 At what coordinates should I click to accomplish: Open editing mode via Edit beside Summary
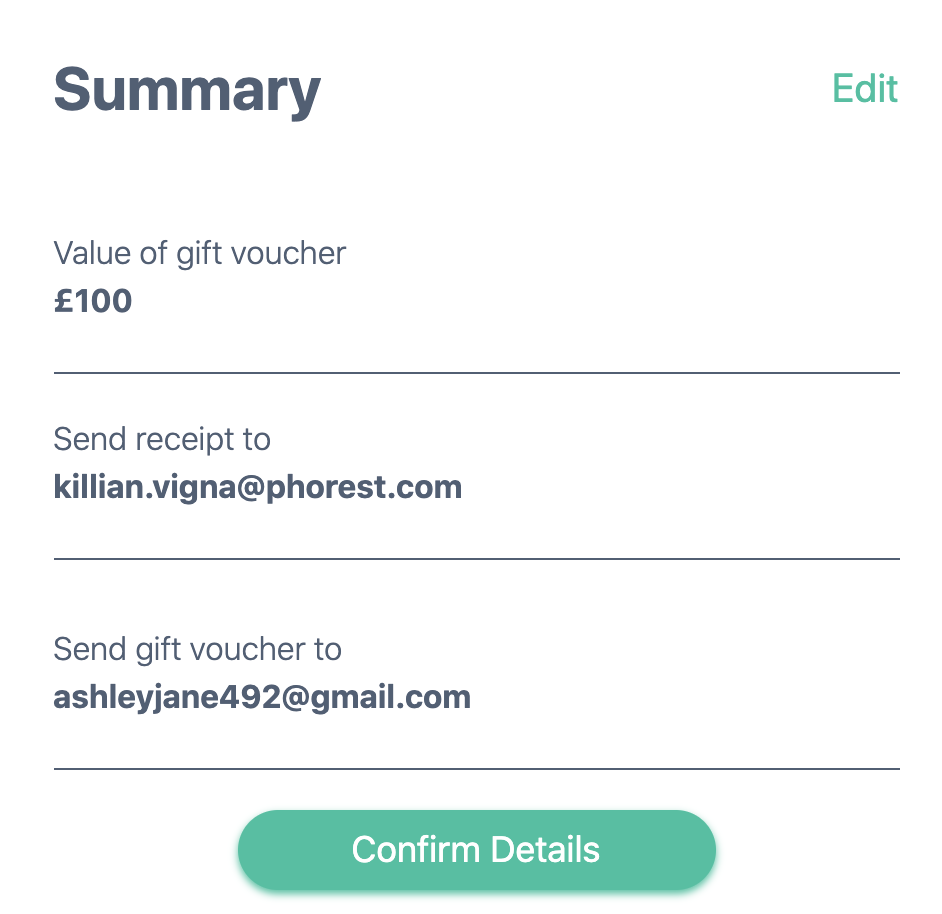865,89
